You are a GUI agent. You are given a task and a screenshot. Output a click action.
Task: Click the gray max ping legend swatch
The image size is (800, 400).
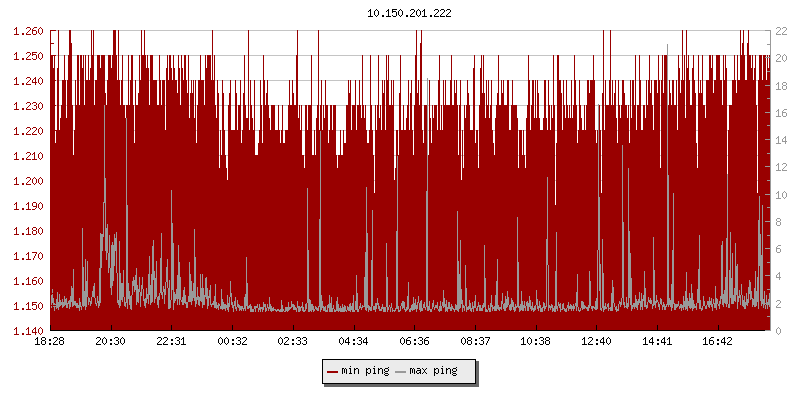[x=402, y=371]
